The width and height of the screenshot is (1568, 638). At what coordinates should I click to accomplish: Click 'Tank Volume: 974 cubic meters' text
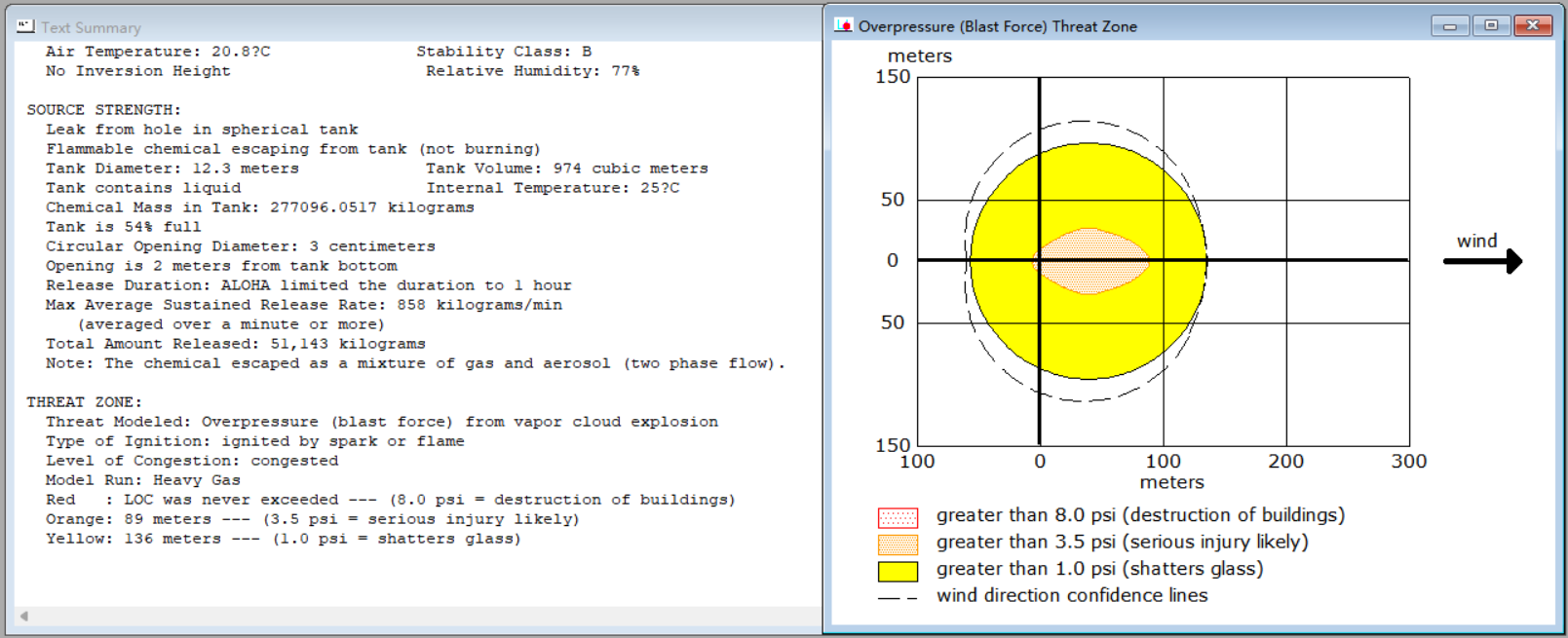pyautogui.click(x=567, y=169)
